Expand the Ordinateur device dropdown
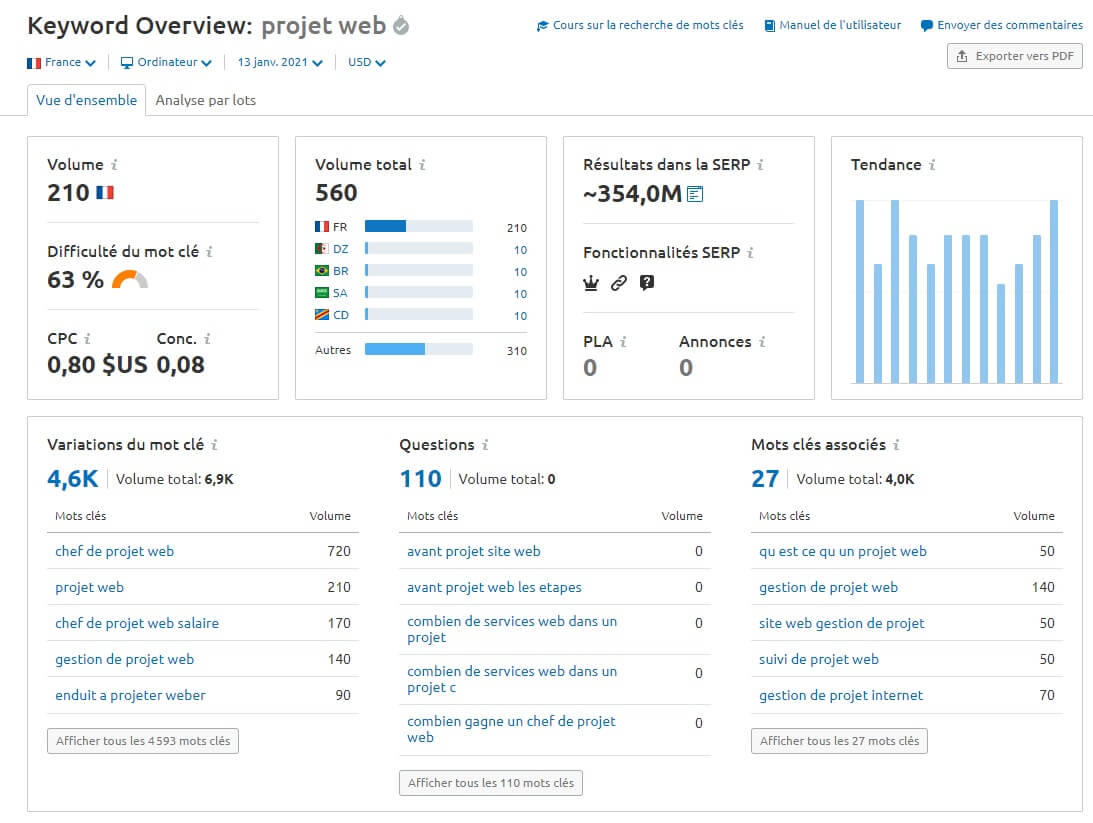 click(x=166, y=62)
